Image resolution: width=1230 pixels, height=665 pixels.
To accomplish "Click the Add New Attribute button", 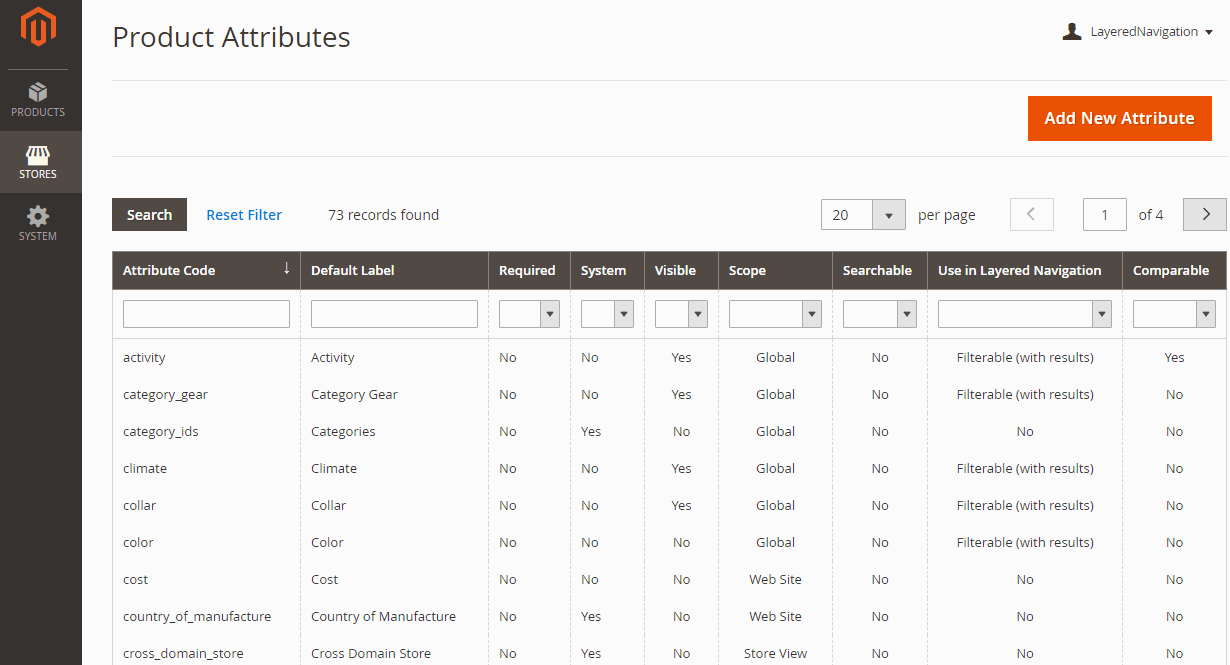I will (1119, 118).
